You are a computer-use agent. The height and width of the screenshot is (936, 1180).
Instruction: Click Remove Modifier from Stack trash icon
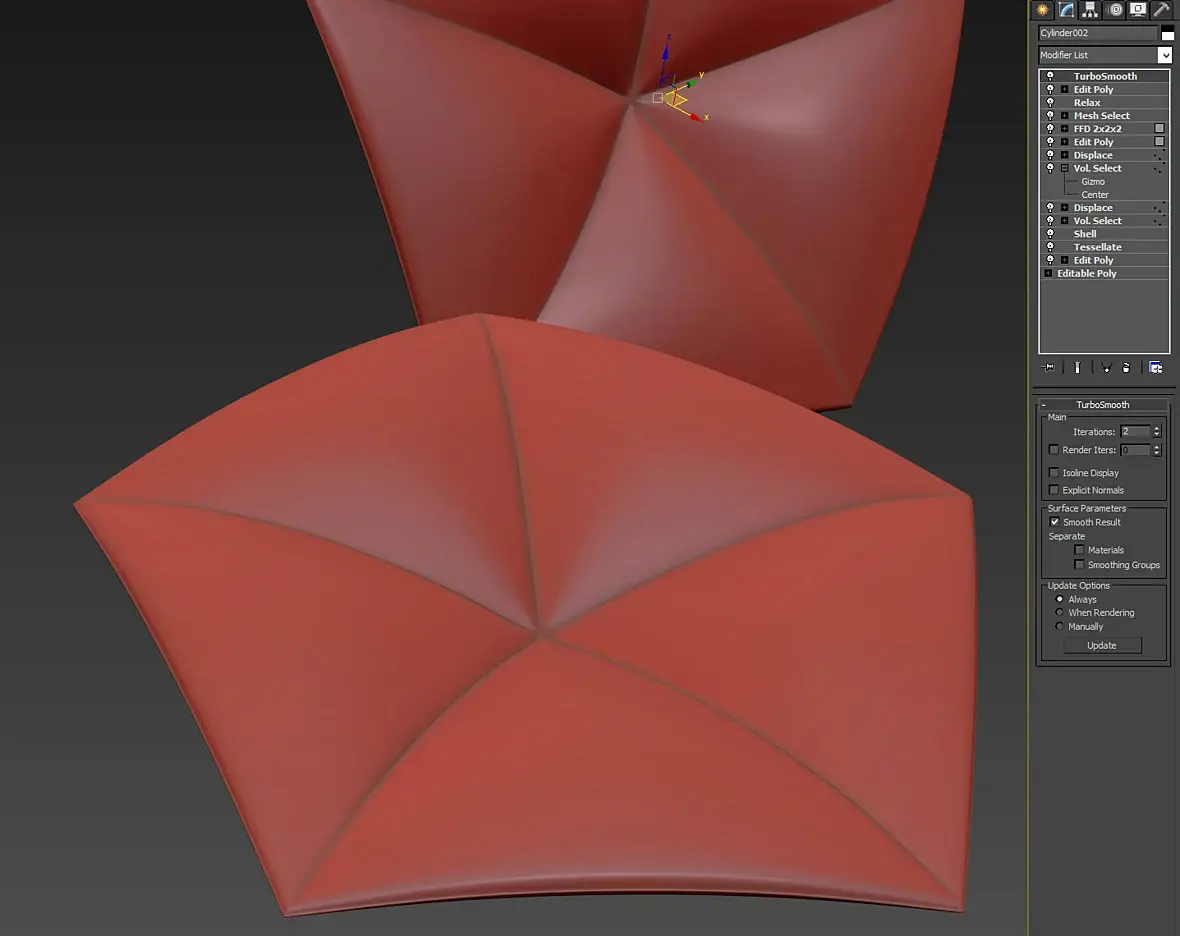(x=1126, y=367)
